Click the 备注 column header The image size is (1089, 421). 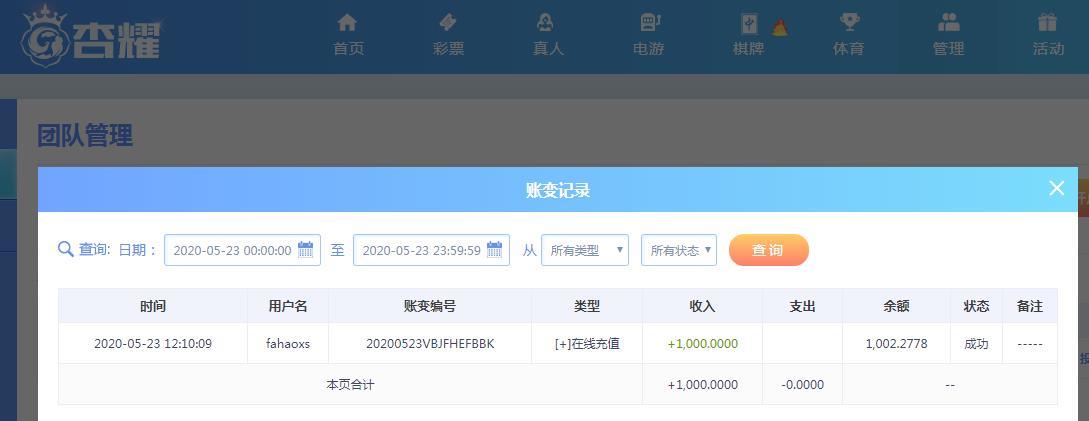[x=1030, y=306]
